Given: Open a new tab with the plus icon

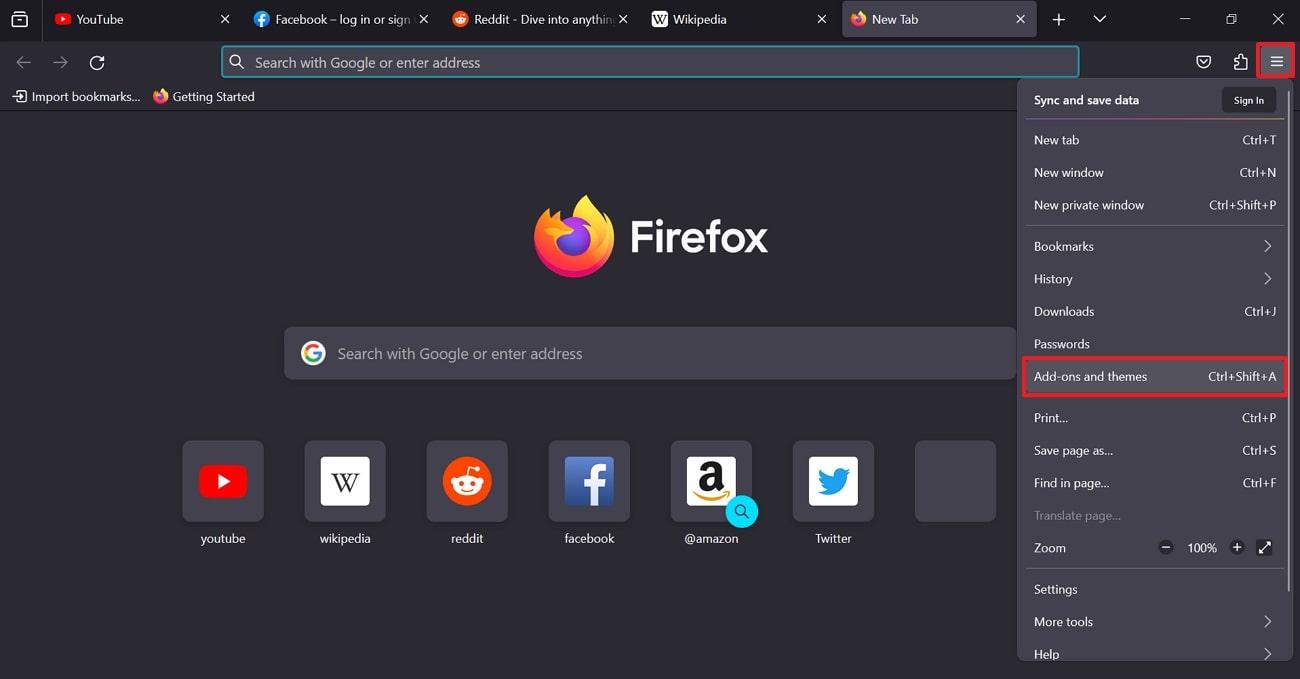Looking at the screenshot, I should coord(1058,19).
